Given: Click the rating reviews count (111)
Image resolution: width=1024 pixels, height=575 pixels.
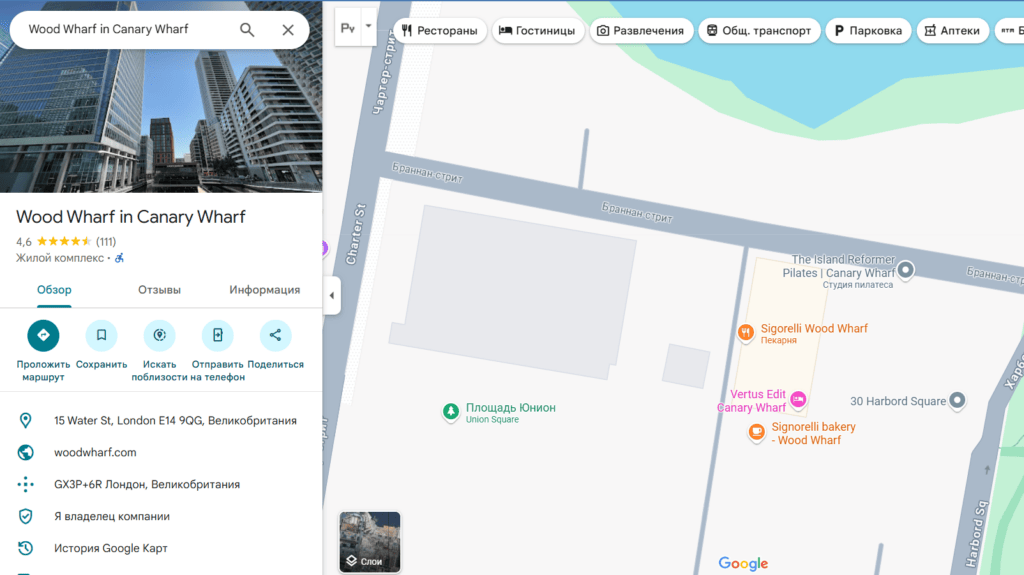Looking at the screenshot, I should pos(106,242).
